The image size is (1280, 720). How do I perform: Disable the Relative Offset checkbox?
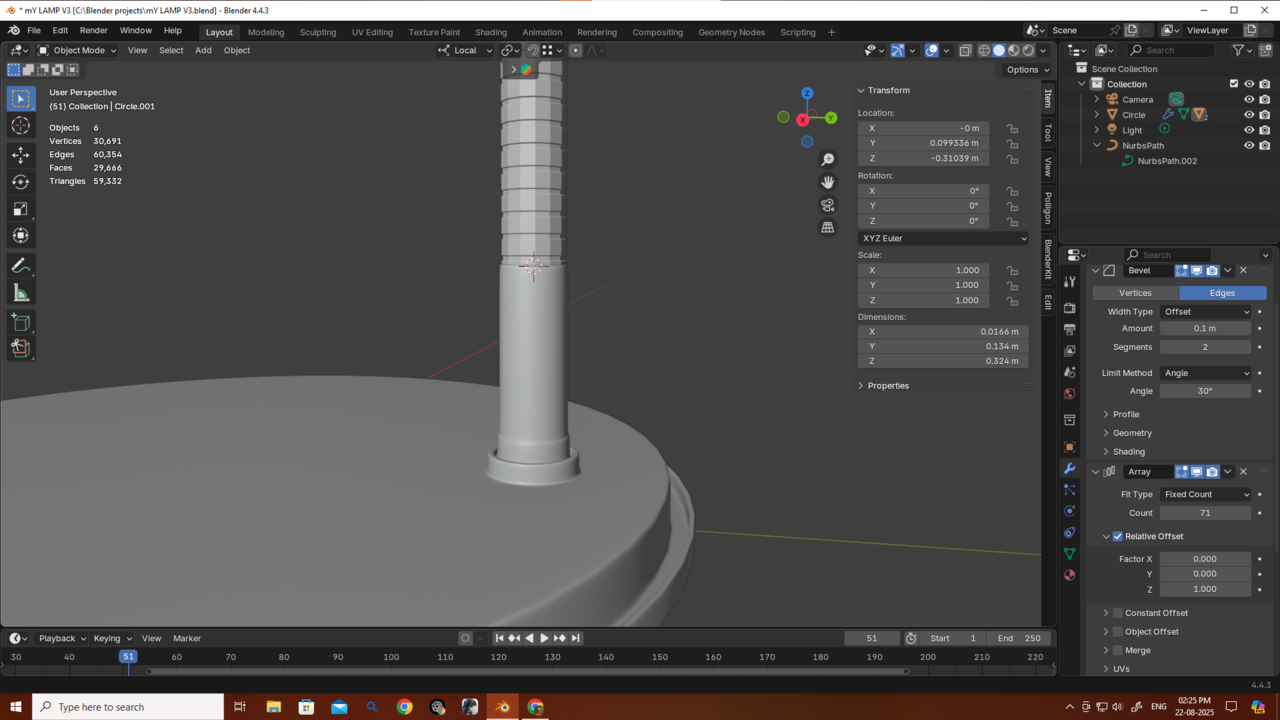point(1117,537)
